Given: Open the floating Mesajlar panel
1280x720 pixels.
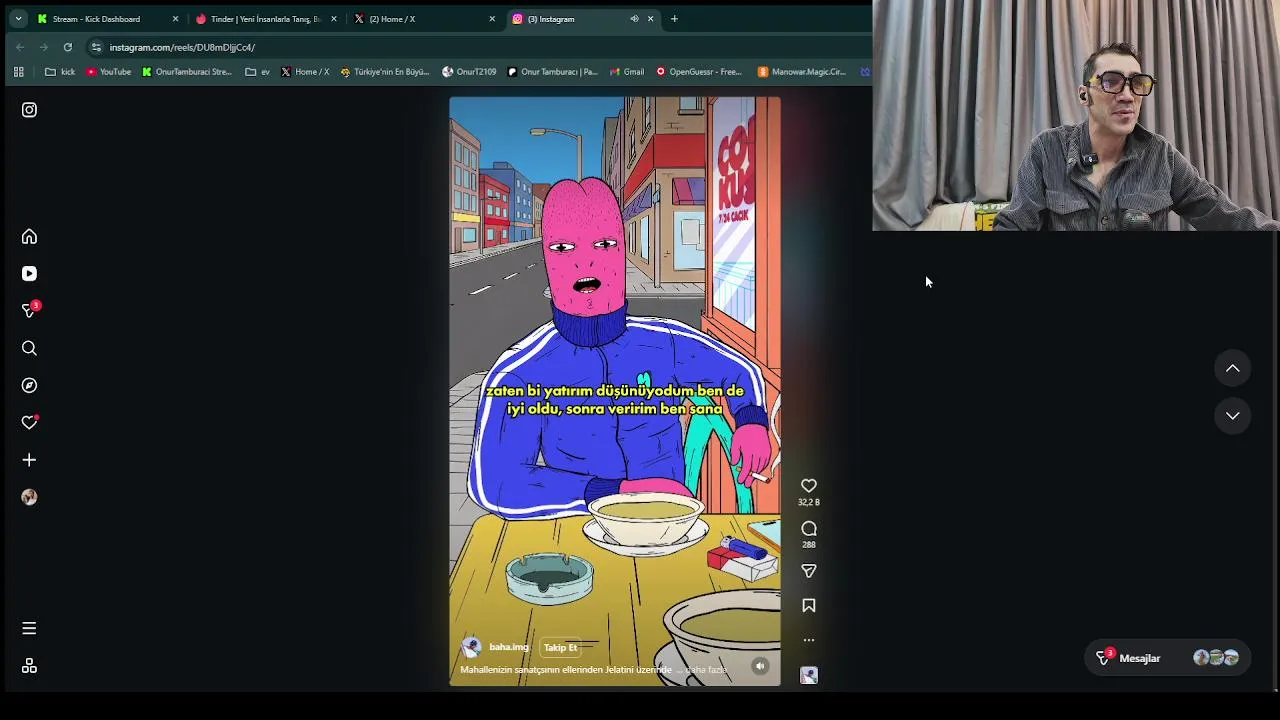Looking at the screenshot, I should pos(1167,658).
